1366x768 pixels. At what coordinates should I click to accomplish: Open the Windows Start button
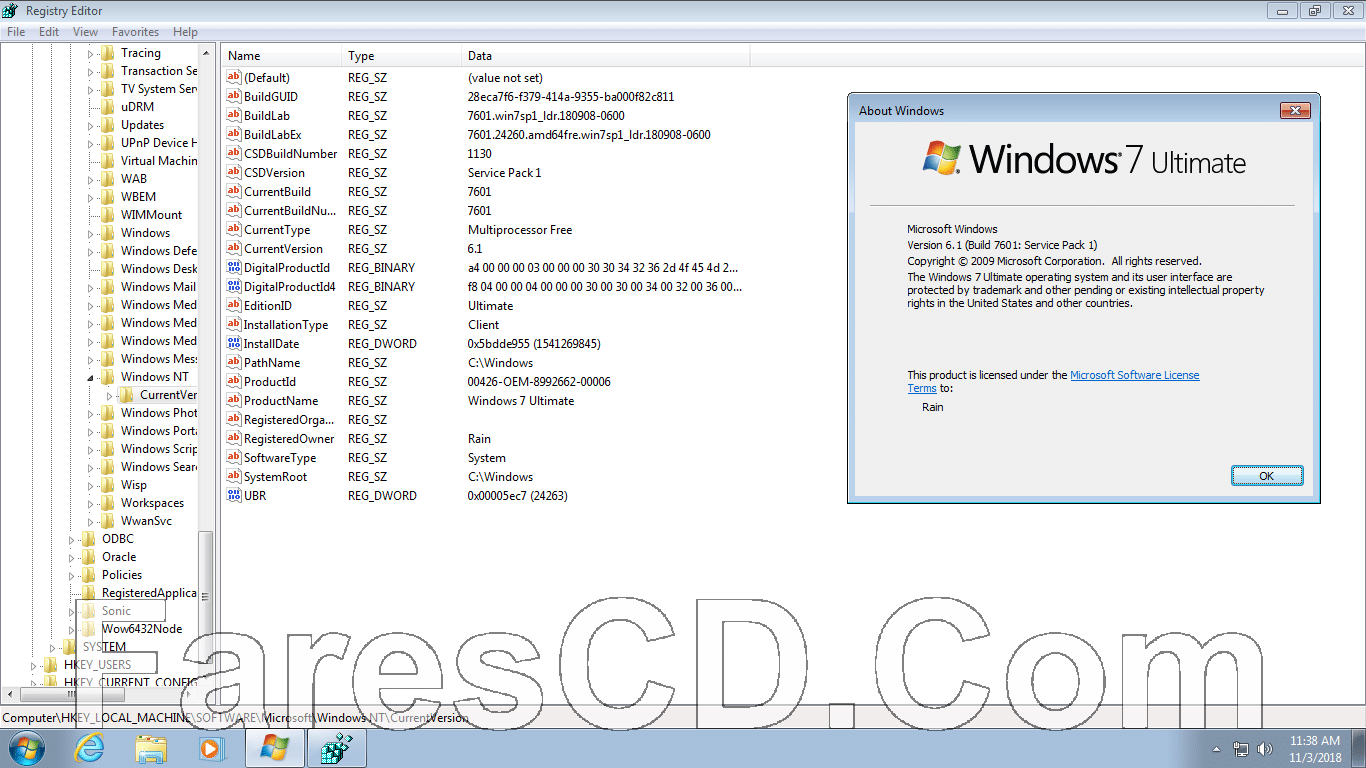click(25, 748)
